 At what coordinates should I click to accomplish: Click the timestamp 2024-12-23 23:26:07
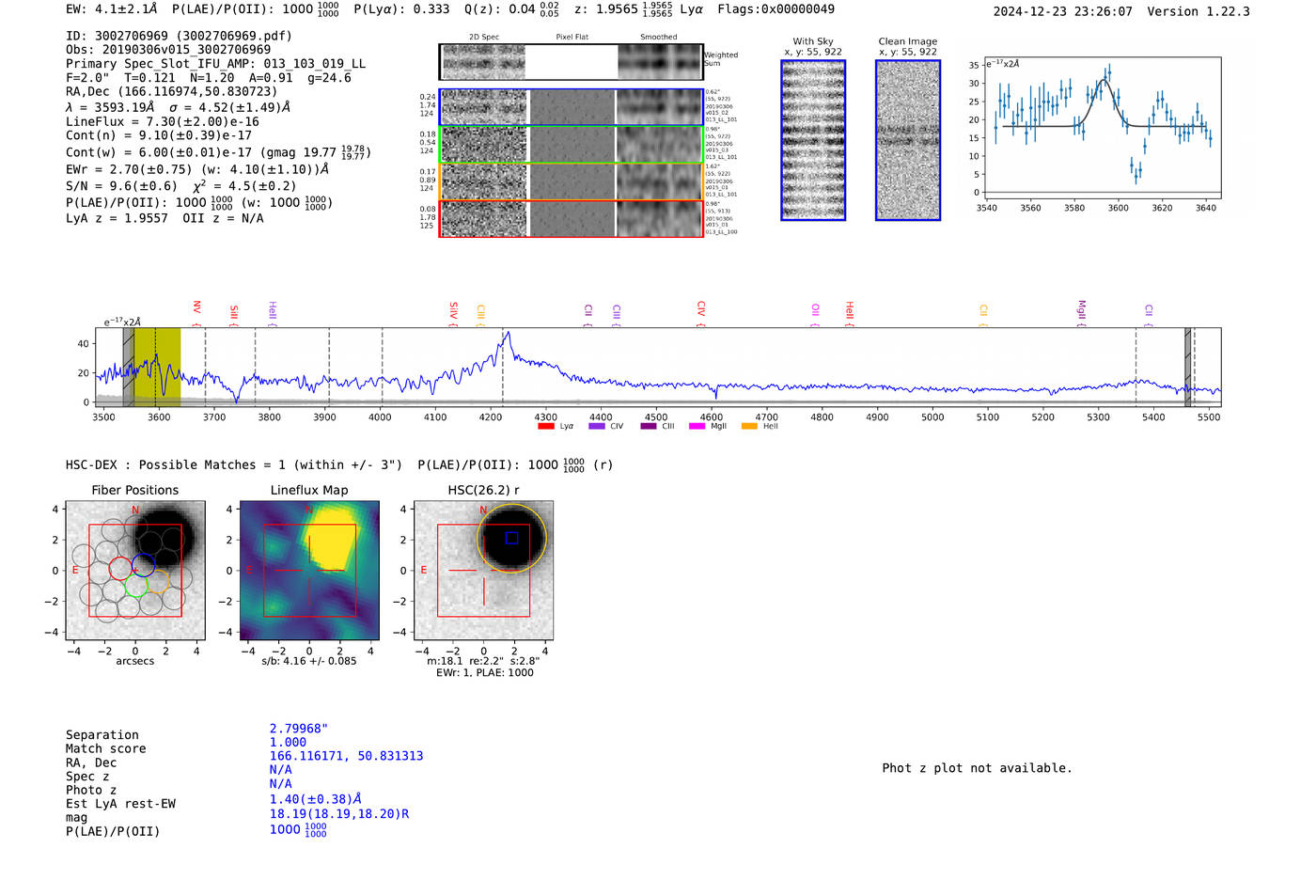click(x=1063, y=11)
